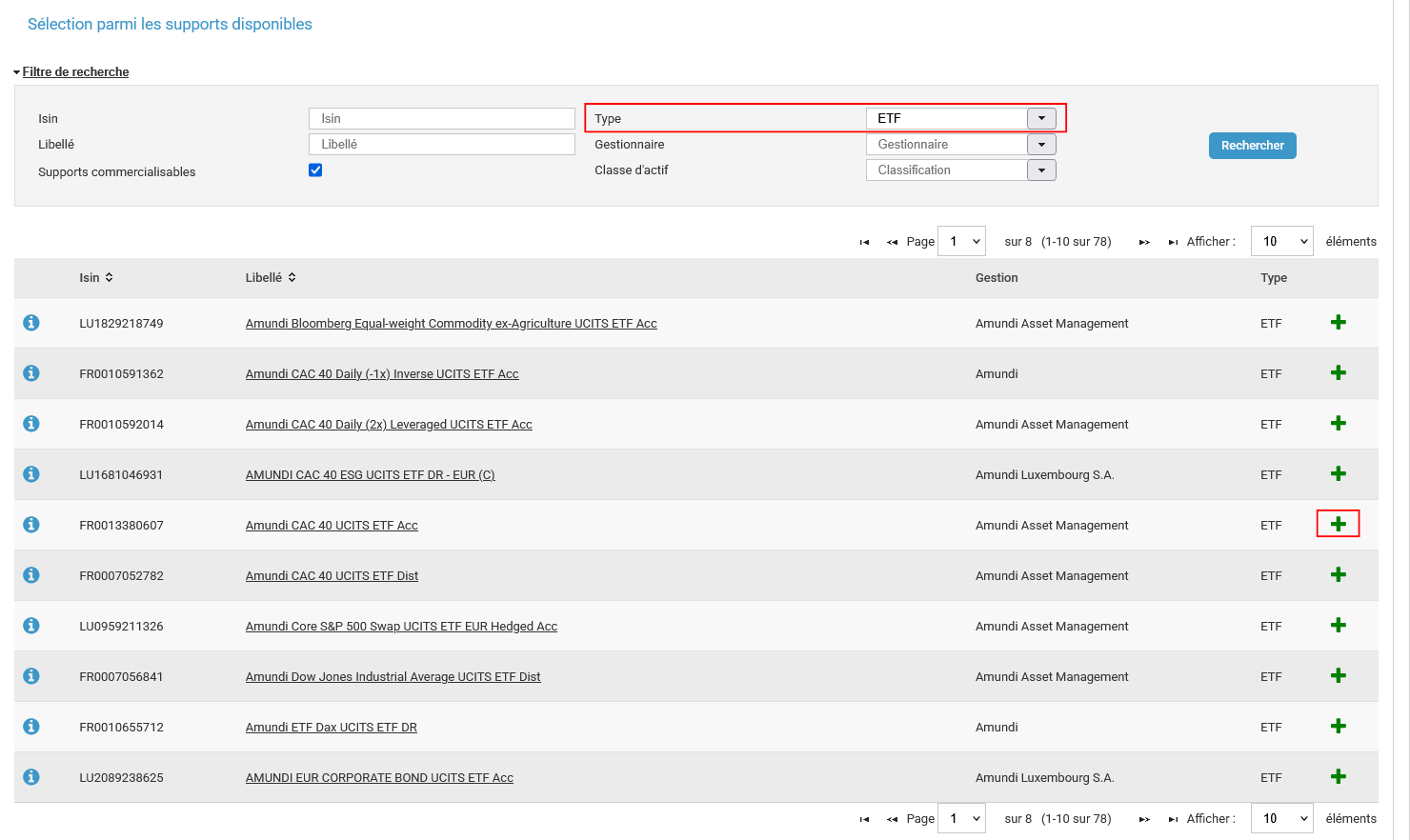Show info for FR0007056841 fund
The width and height of the screenshot is (1410, 840).
point(31,676)
